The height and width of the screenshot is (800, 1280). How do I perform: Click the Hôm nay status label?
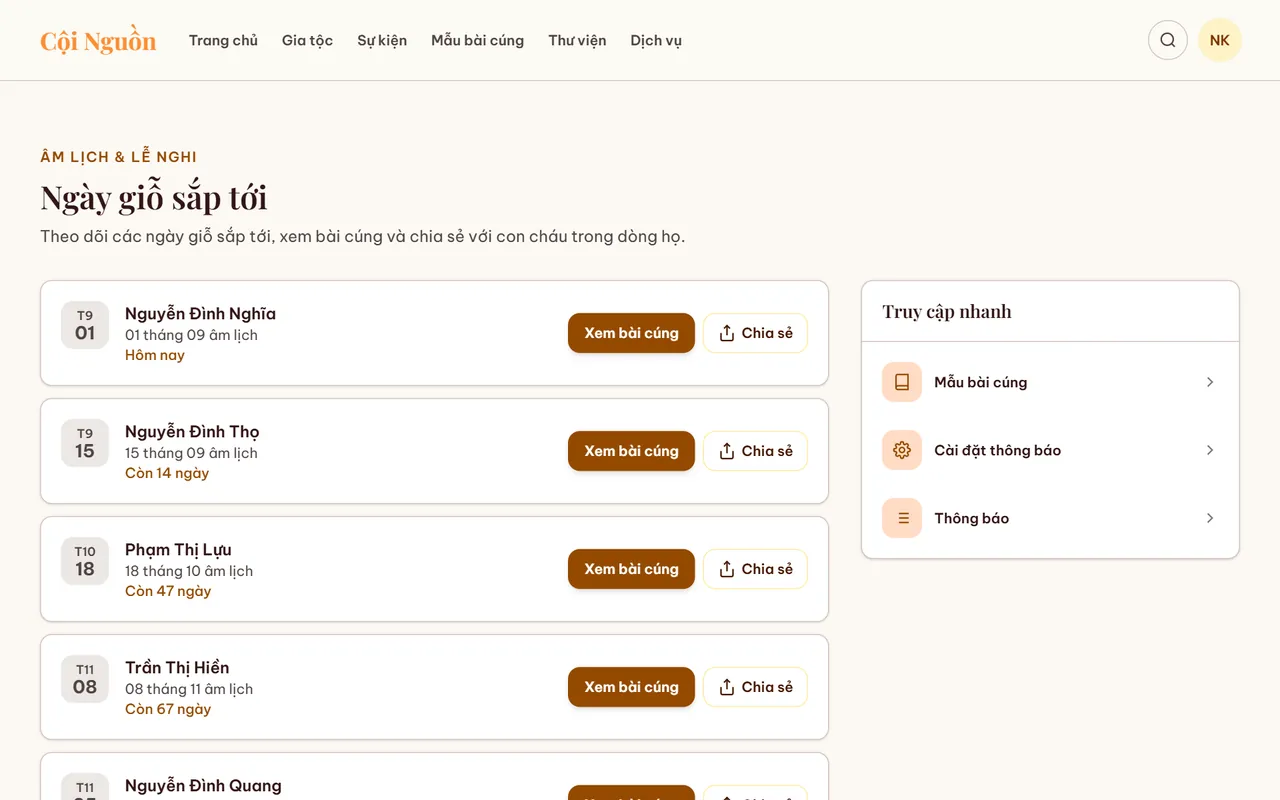155,355
